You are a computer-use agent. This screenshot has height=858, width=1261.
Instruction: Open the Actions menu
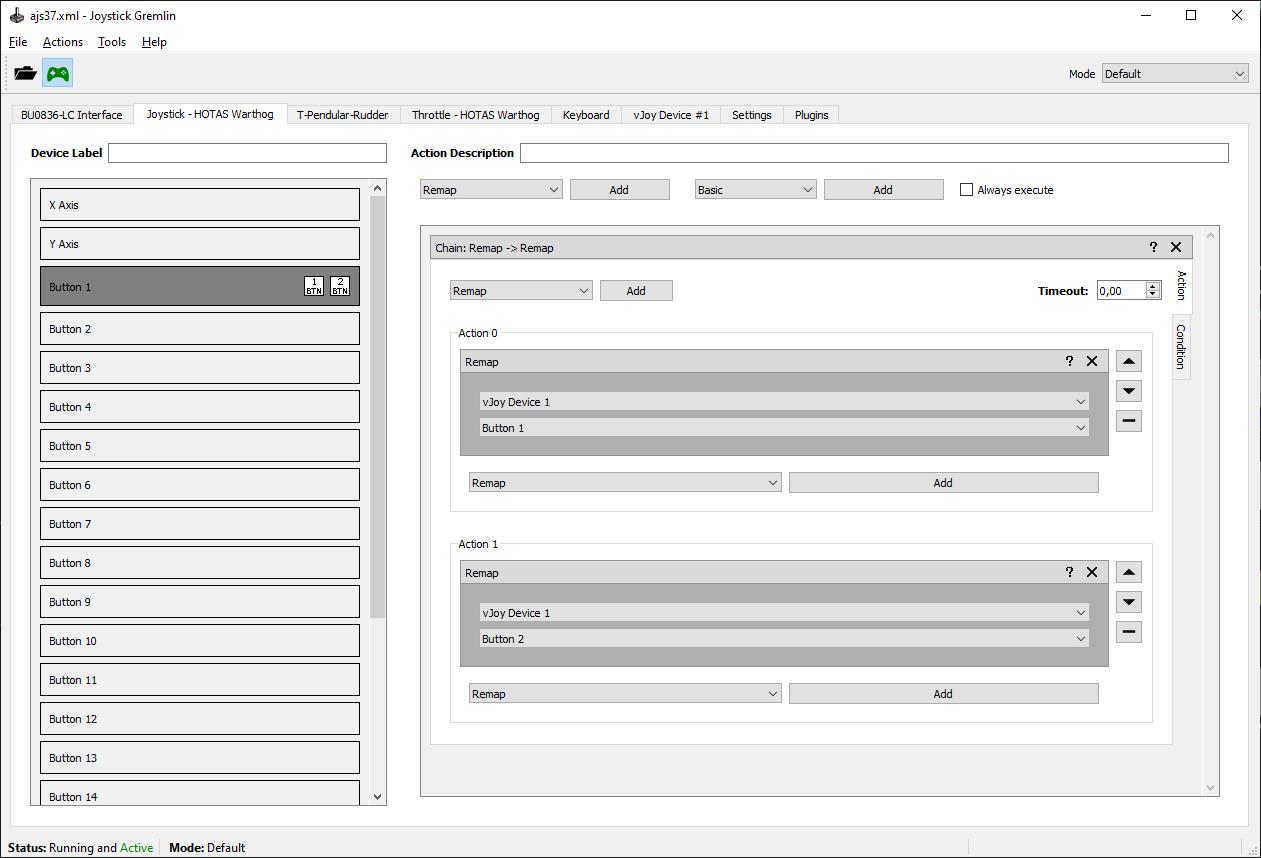click(x=63, y=42)
